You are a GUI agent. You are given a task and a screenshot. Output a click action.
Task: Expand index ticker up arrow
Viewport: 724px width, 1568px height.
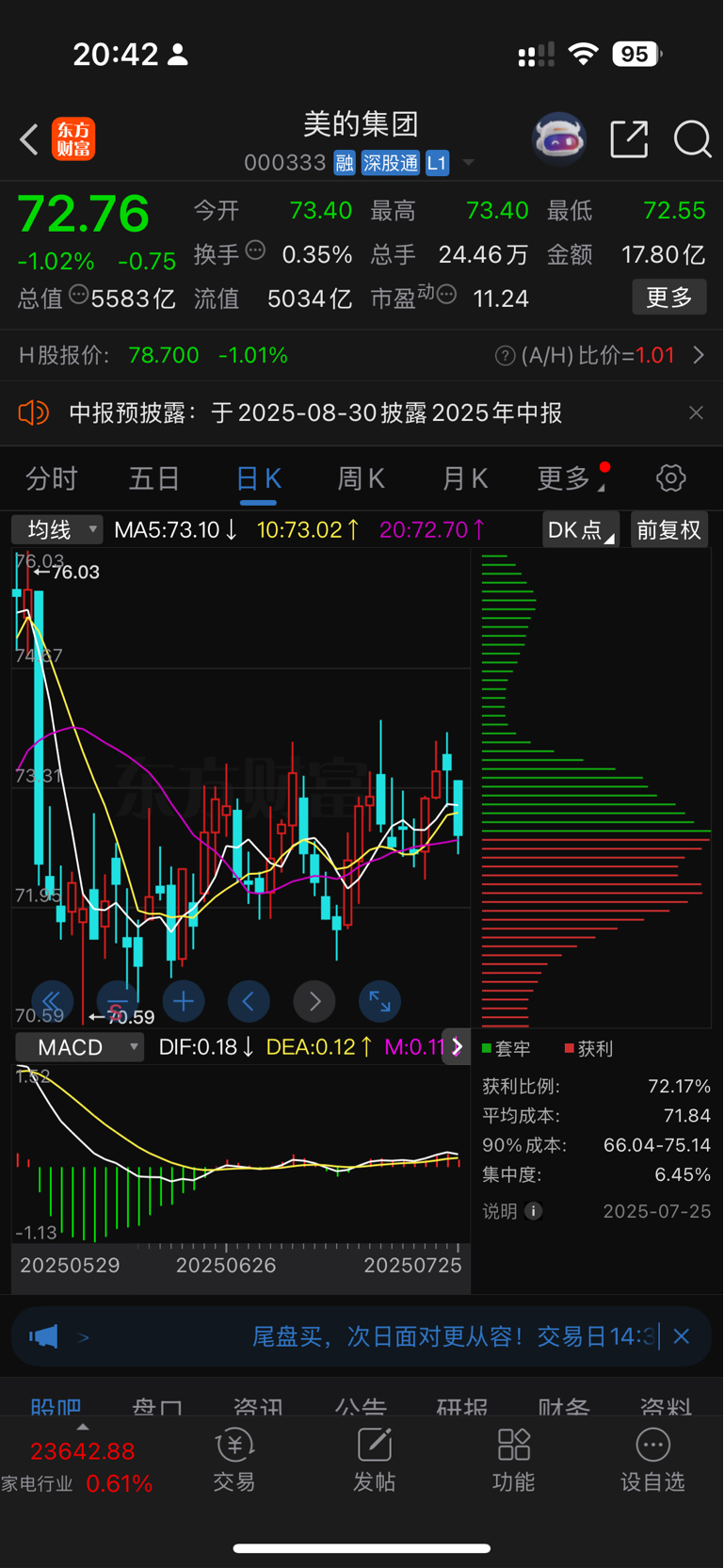[x=83, y=1426]
